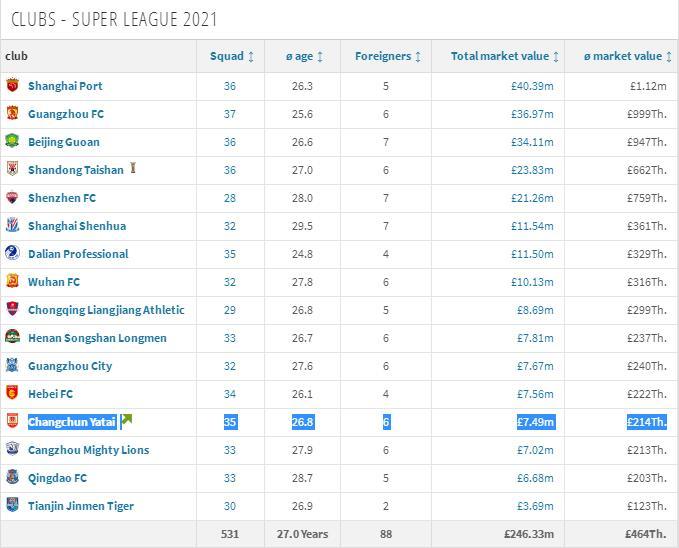This screenshot has width=679, height=548.
Task: Click the Henan Songshan Longmen crest
Action: pyautogui.click(x=12, y=337)
